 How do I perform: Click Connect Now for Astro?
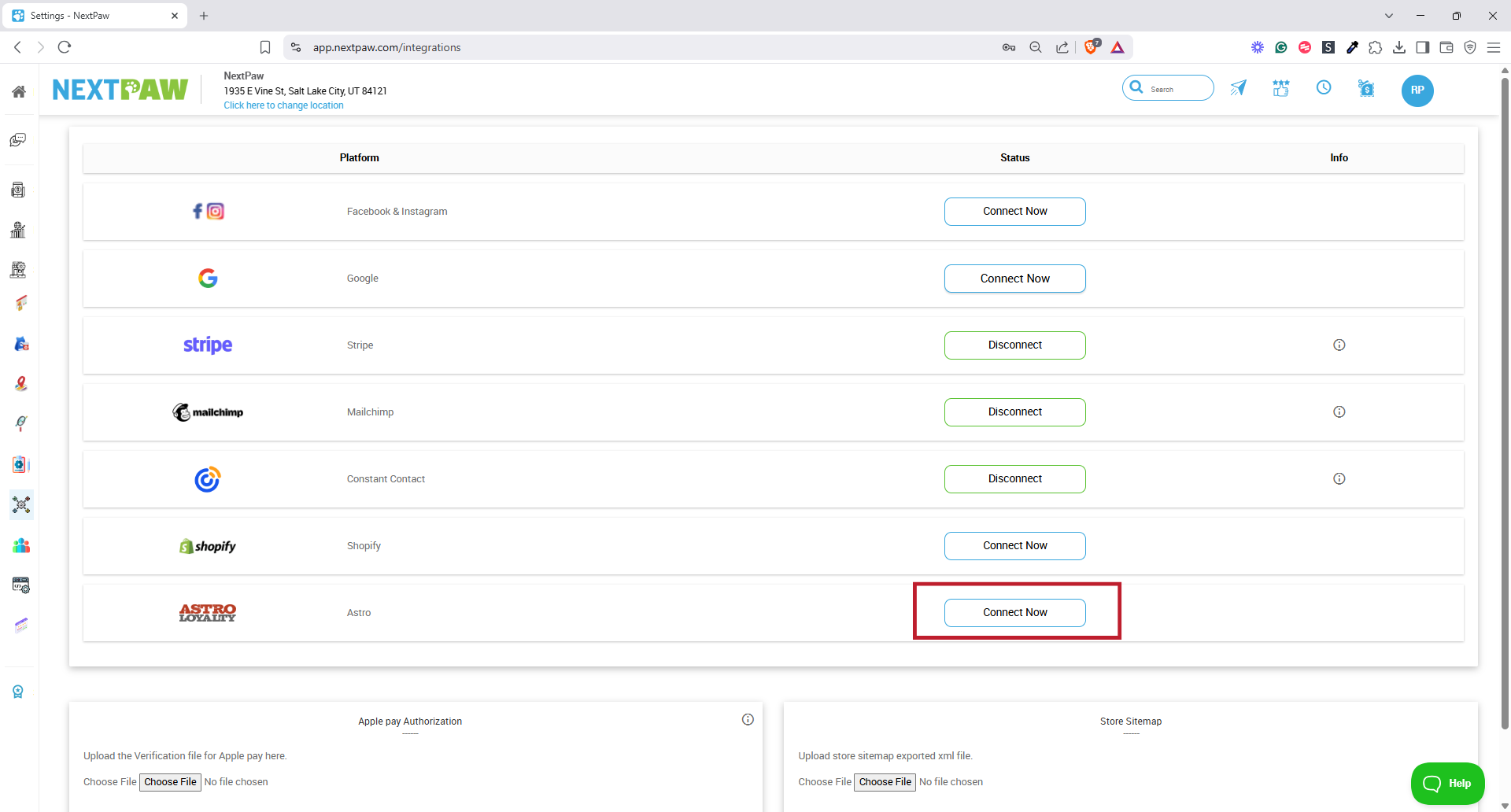(1015, 612)
